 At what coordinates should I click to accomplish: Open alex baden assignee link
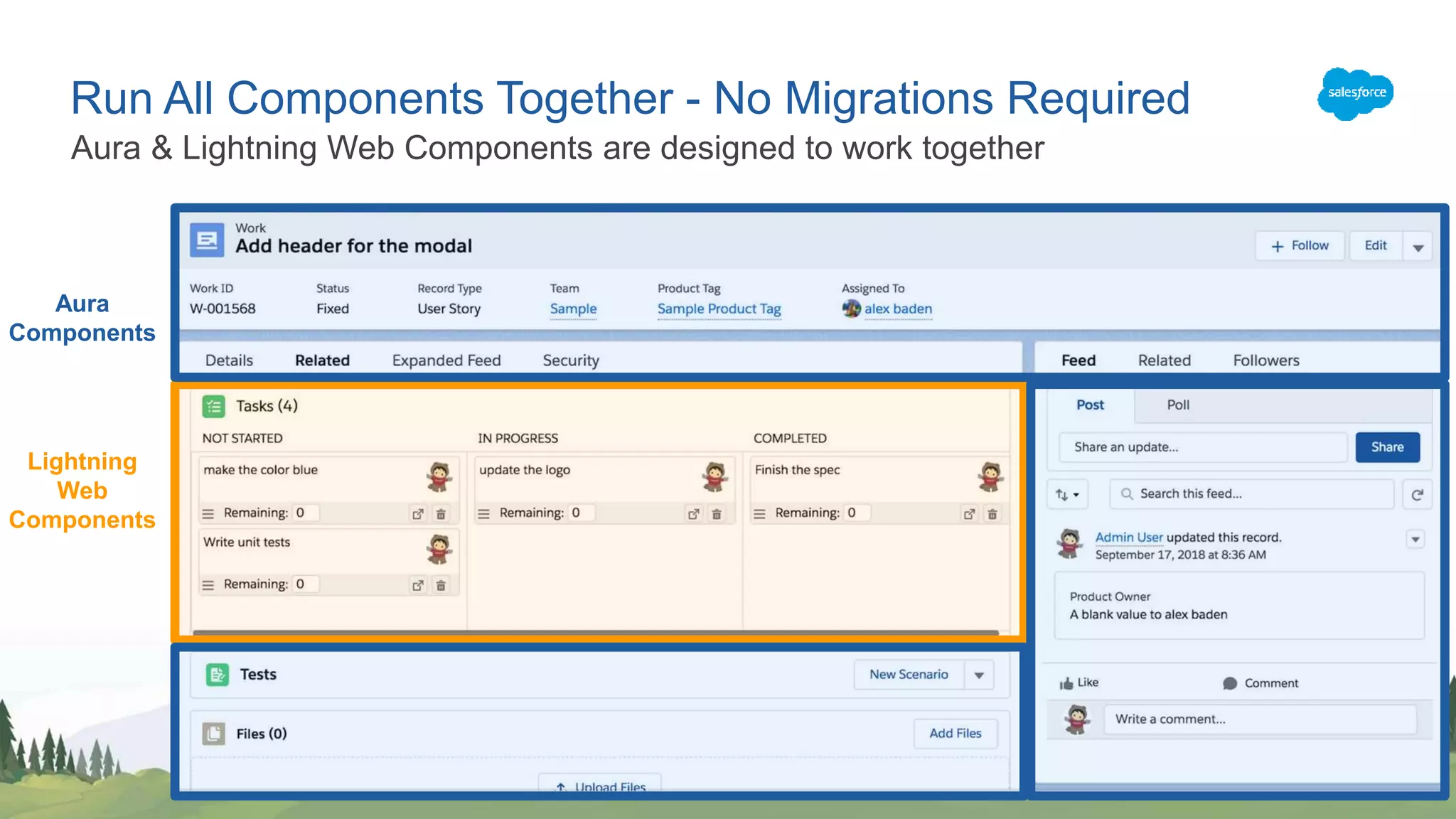point(898,309)
